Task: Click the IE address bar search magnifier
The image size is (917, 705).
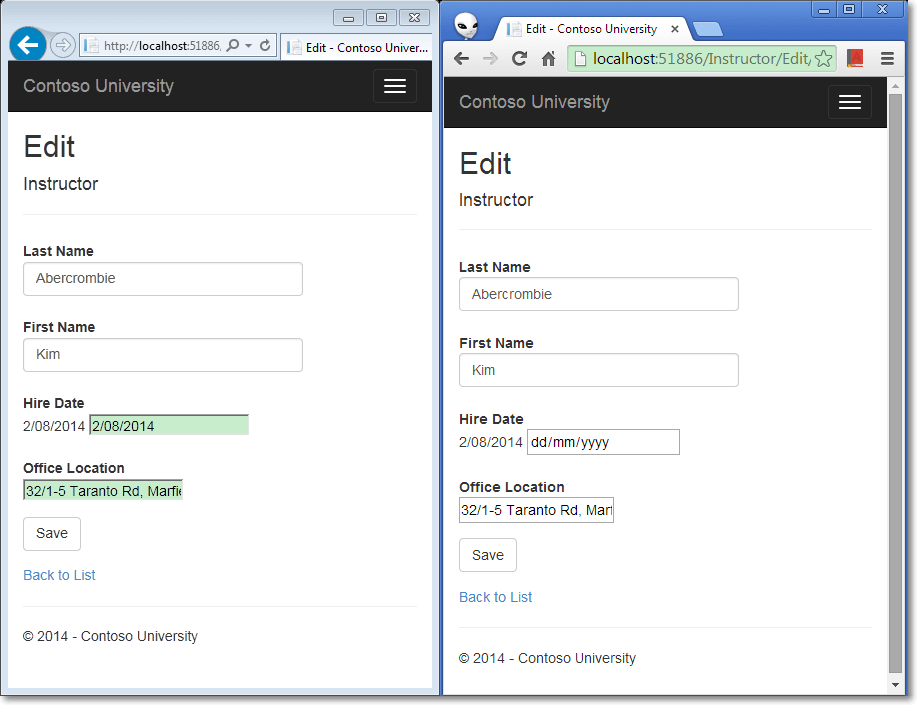Action: pos(233,45)
